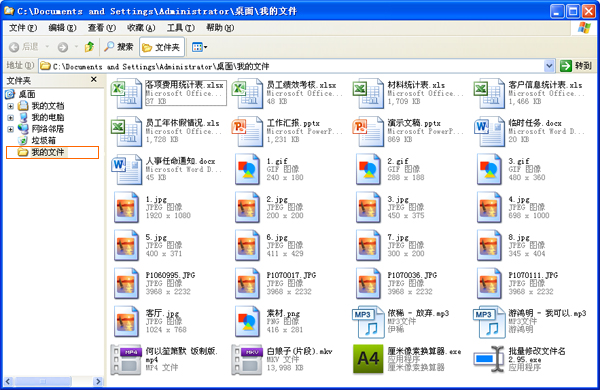Select the 3.jpg picture icon
The height and width of the screenshot is (390, 600).
pos(368,207)
